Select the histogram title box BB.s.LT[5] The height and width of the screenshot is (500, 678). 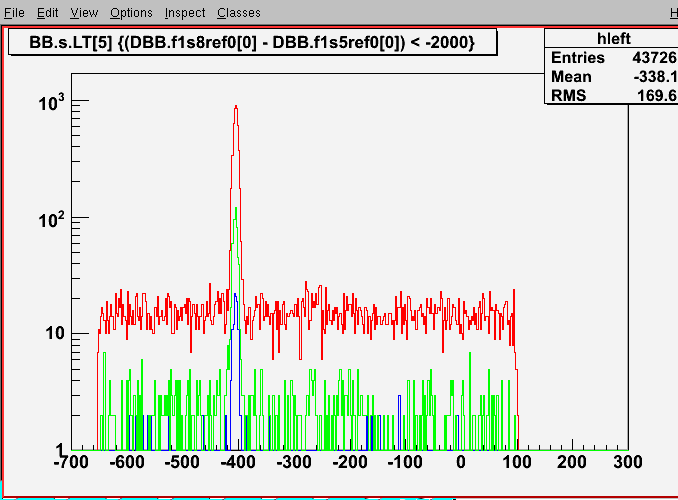click(253, 42)
